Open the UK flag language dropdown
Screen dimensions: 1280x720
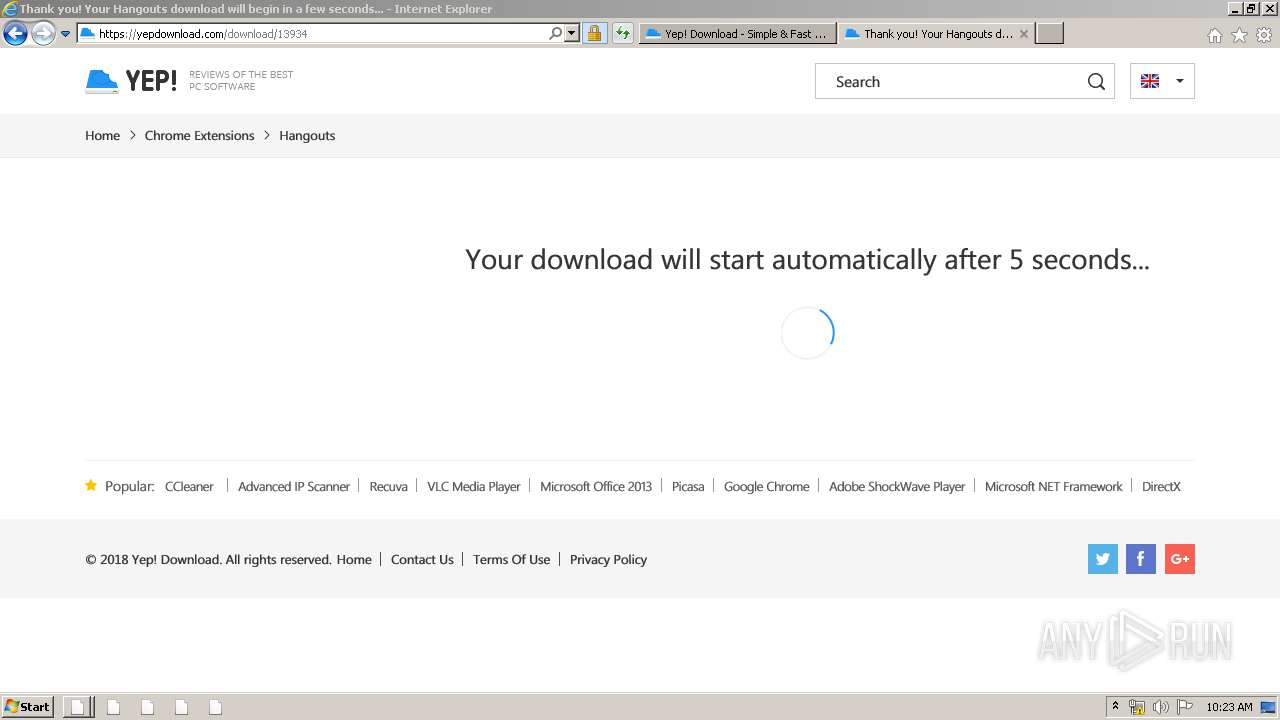click(1162, 81)
